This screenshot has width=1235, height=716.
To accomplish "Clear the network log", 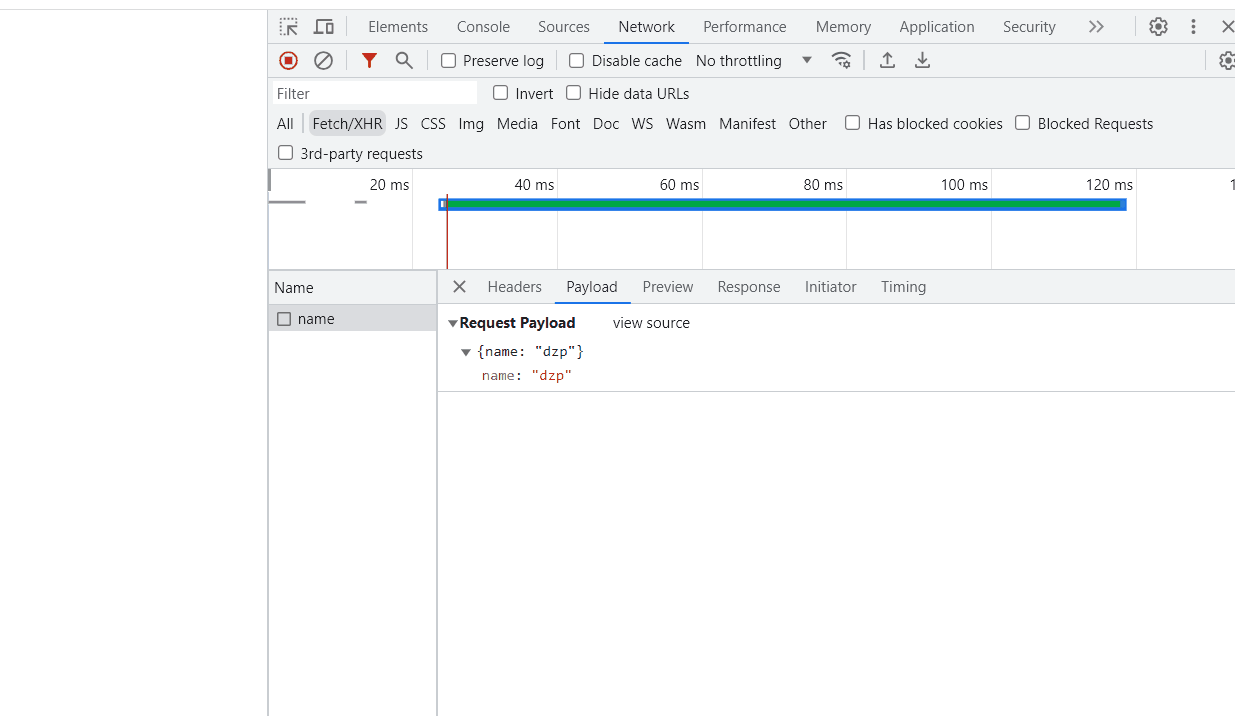I will pos(323,61).
